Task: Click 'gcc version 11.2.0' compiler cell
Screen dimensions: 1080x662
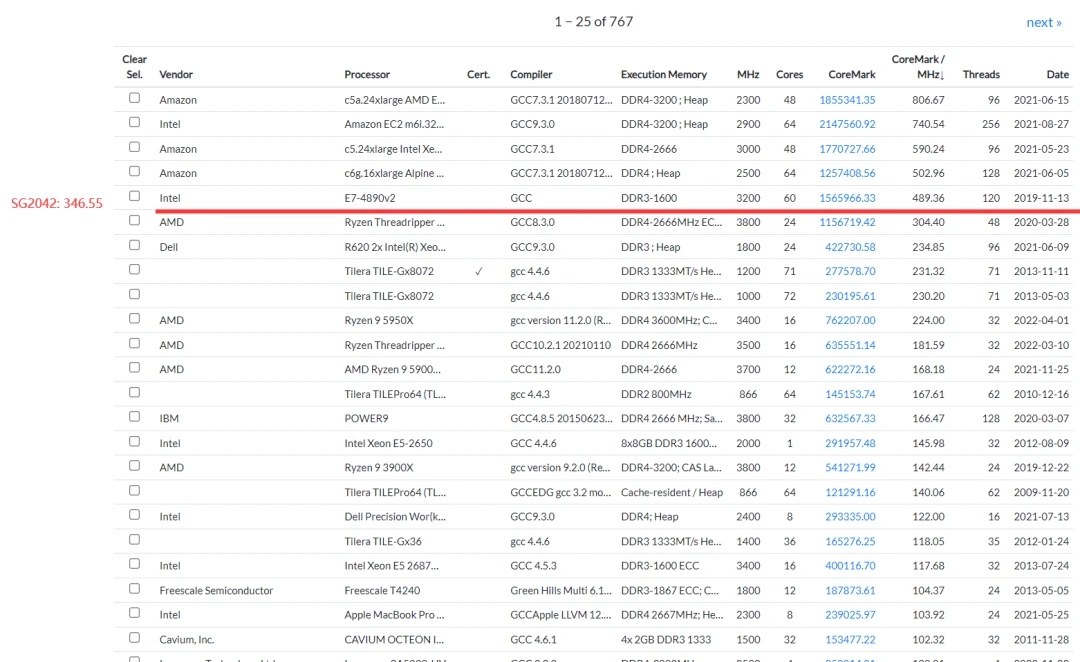Action: 561,320
